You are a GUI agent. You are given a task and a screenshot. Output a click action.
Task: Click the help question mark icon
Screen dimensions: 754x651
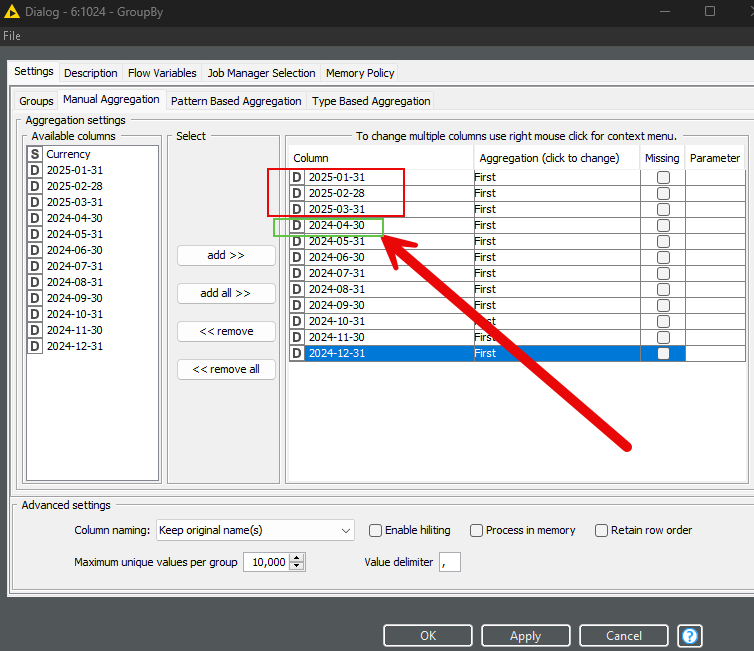point(690,635)
